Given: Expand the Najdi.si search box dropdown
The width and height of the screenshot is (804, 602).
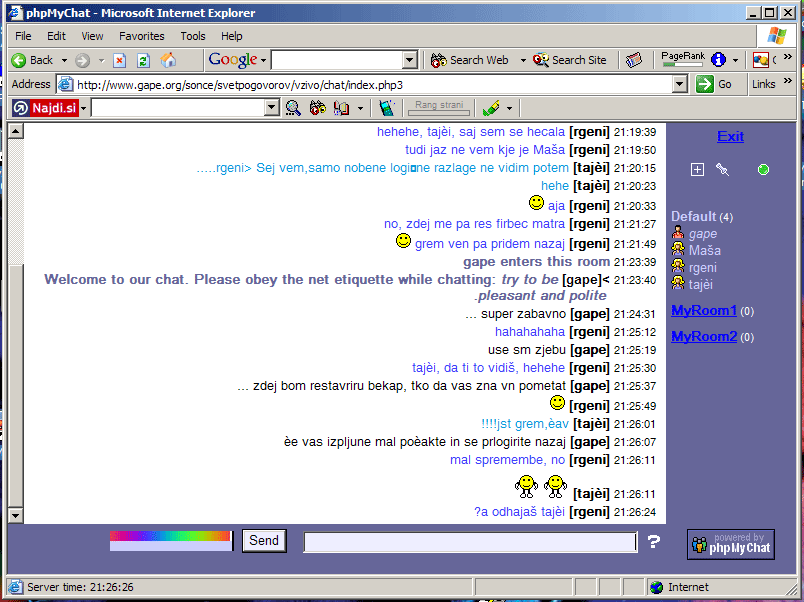Looking at the screenshot, I should coord(272,108).
